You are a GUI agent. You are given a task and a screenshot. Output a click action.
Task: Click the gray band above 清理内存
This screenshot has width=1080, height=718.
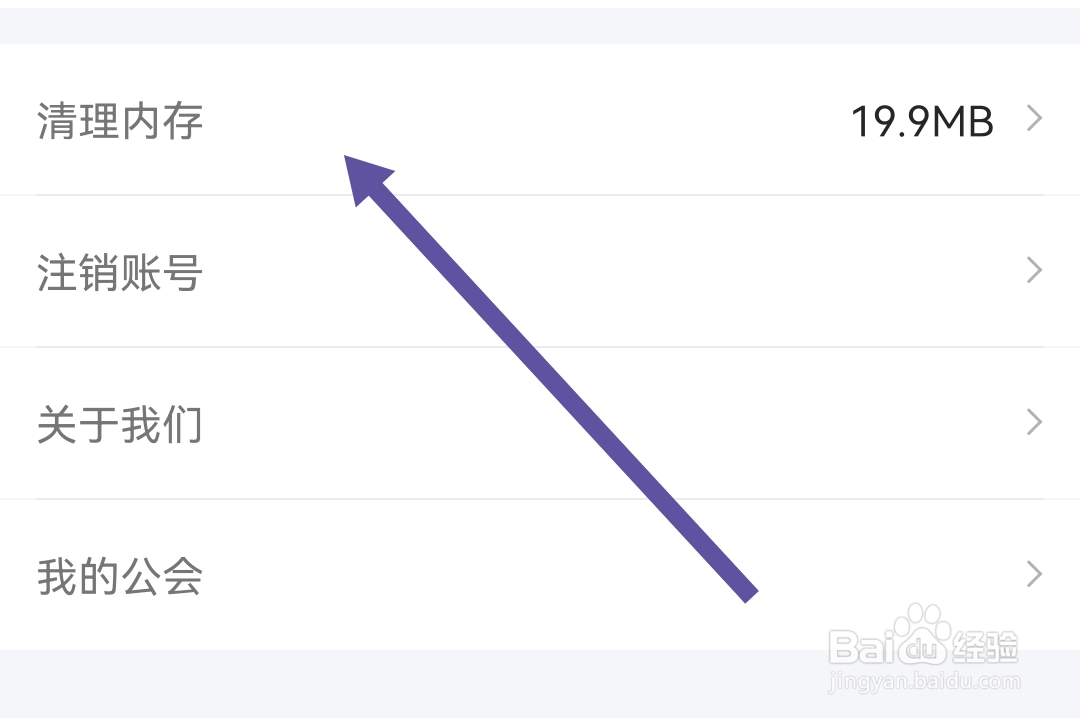(x=540, y=25)
